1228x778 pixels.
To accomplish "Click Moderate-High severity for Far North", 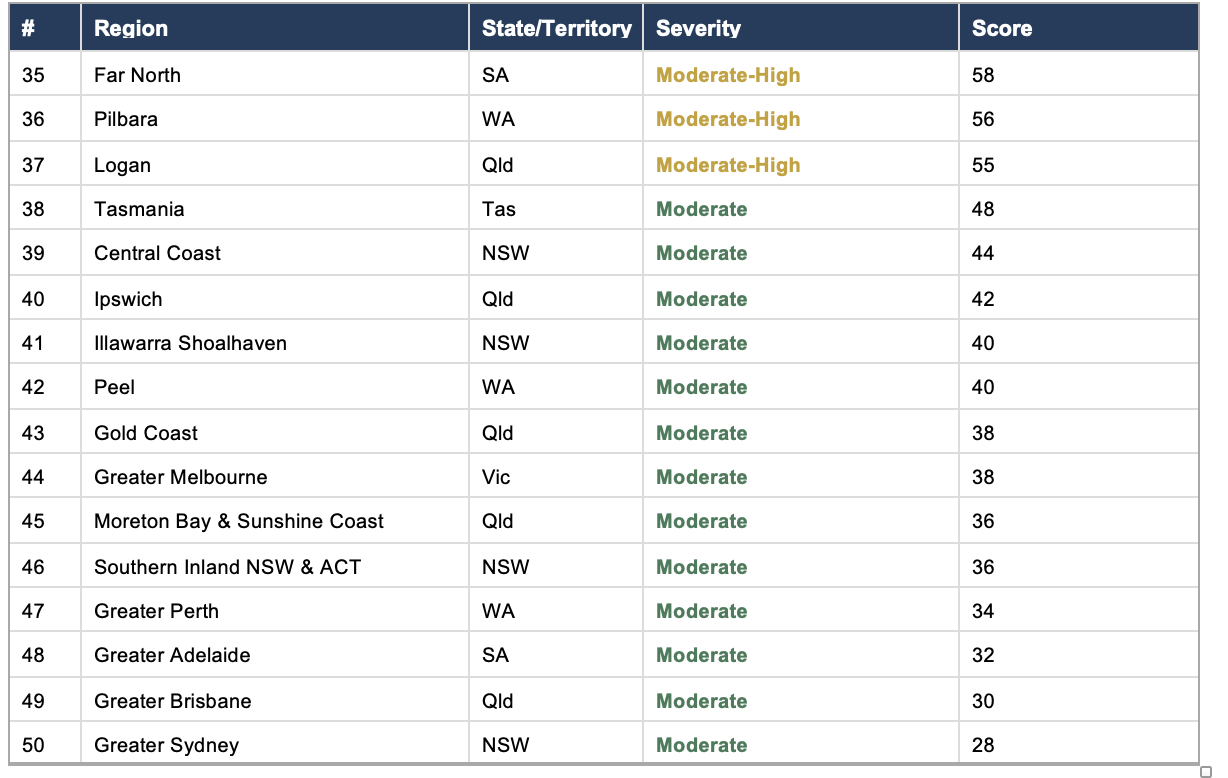I will pos(728,75).
